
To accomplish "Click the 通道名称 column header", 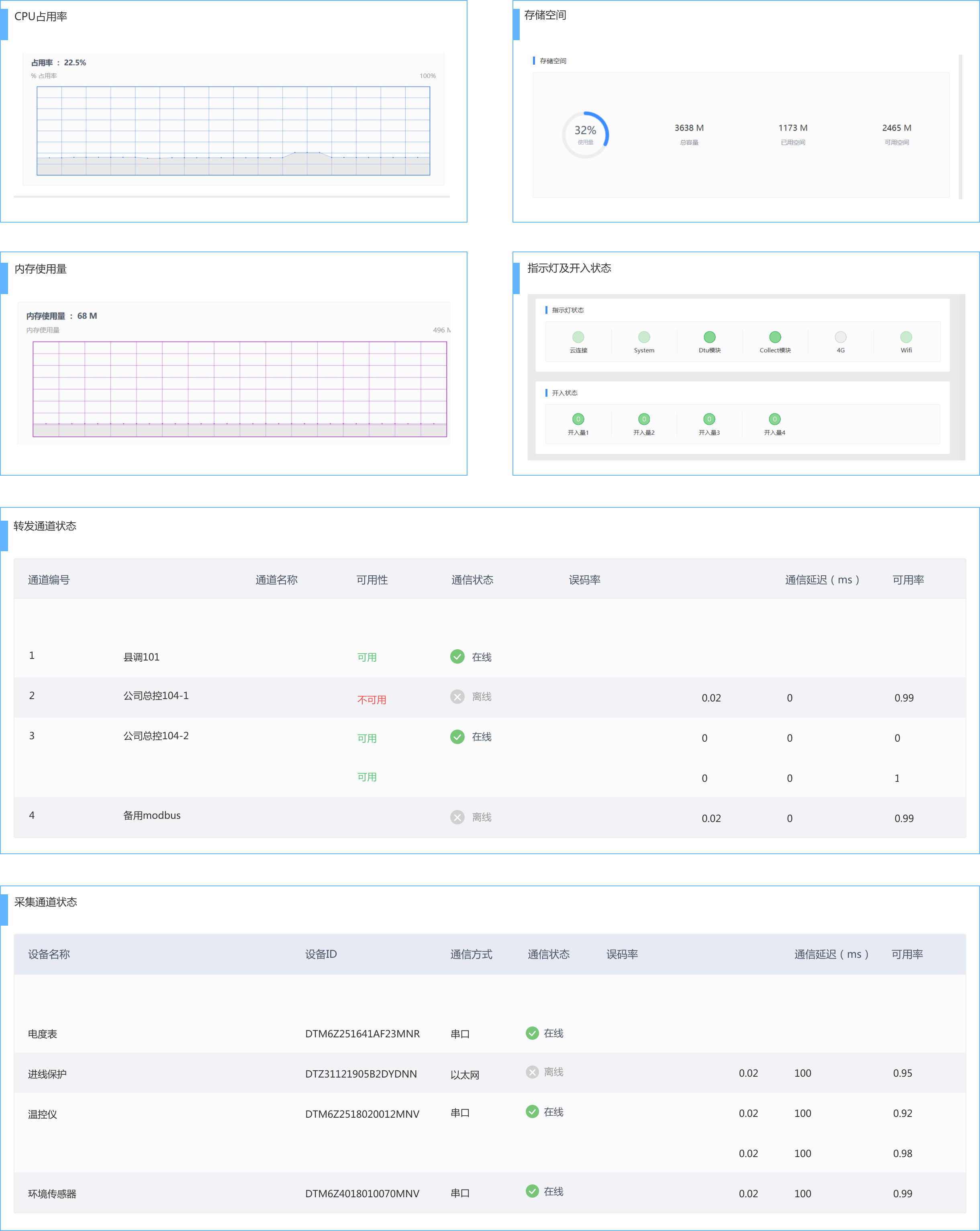I will coord(276,579).
